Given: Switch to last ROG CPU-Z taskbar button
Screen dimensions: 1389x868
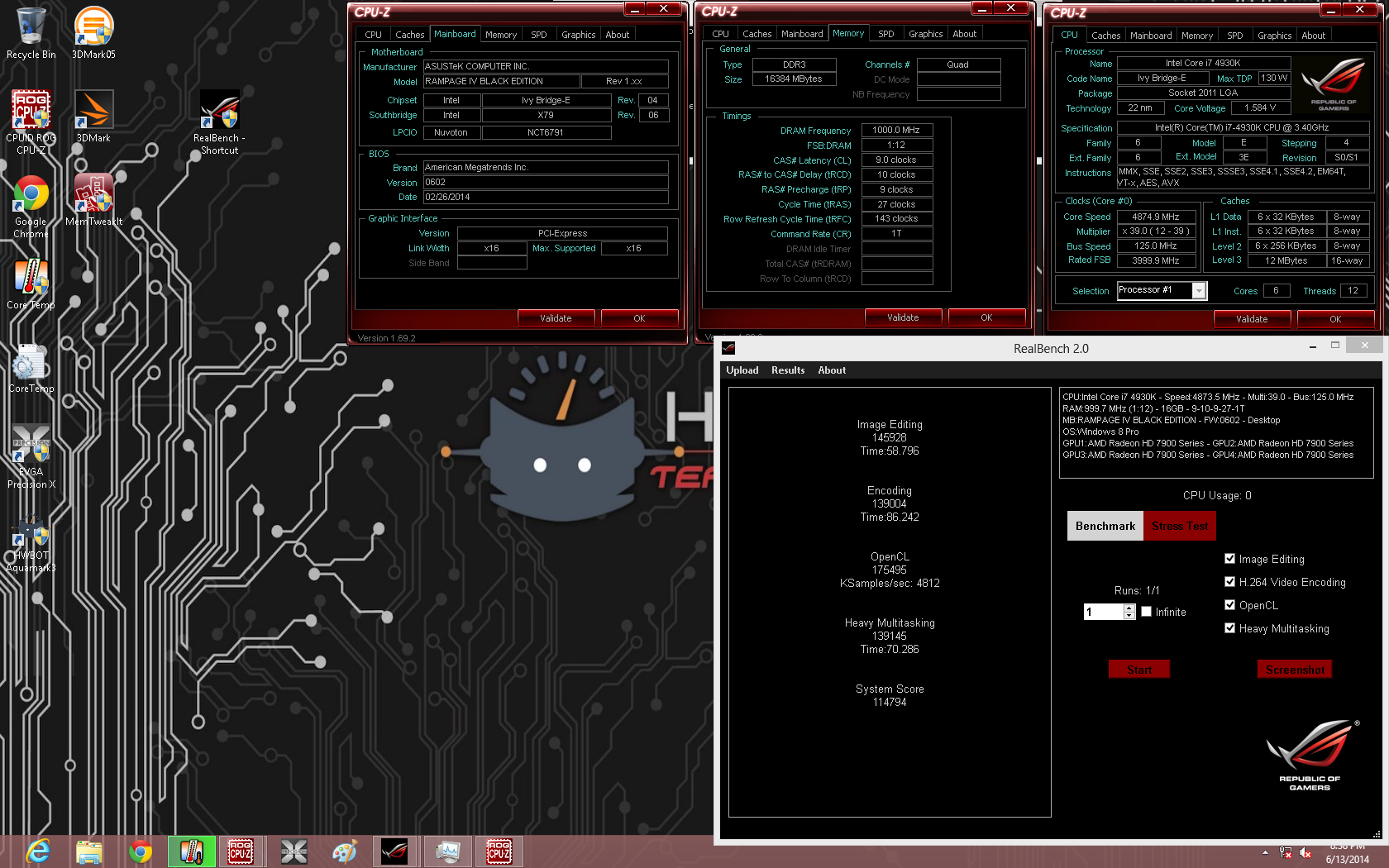Looking at the screenshot, I should click(x=499, y=851).
